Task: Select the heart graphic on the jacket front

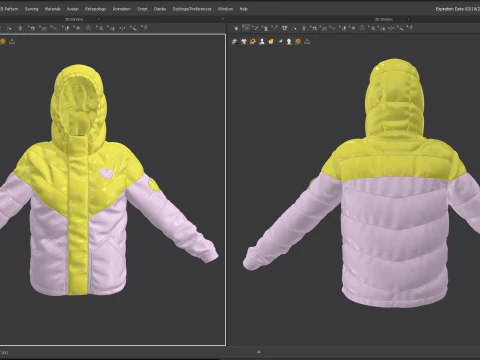Action: pyautogui.click(x=106, y=173)
